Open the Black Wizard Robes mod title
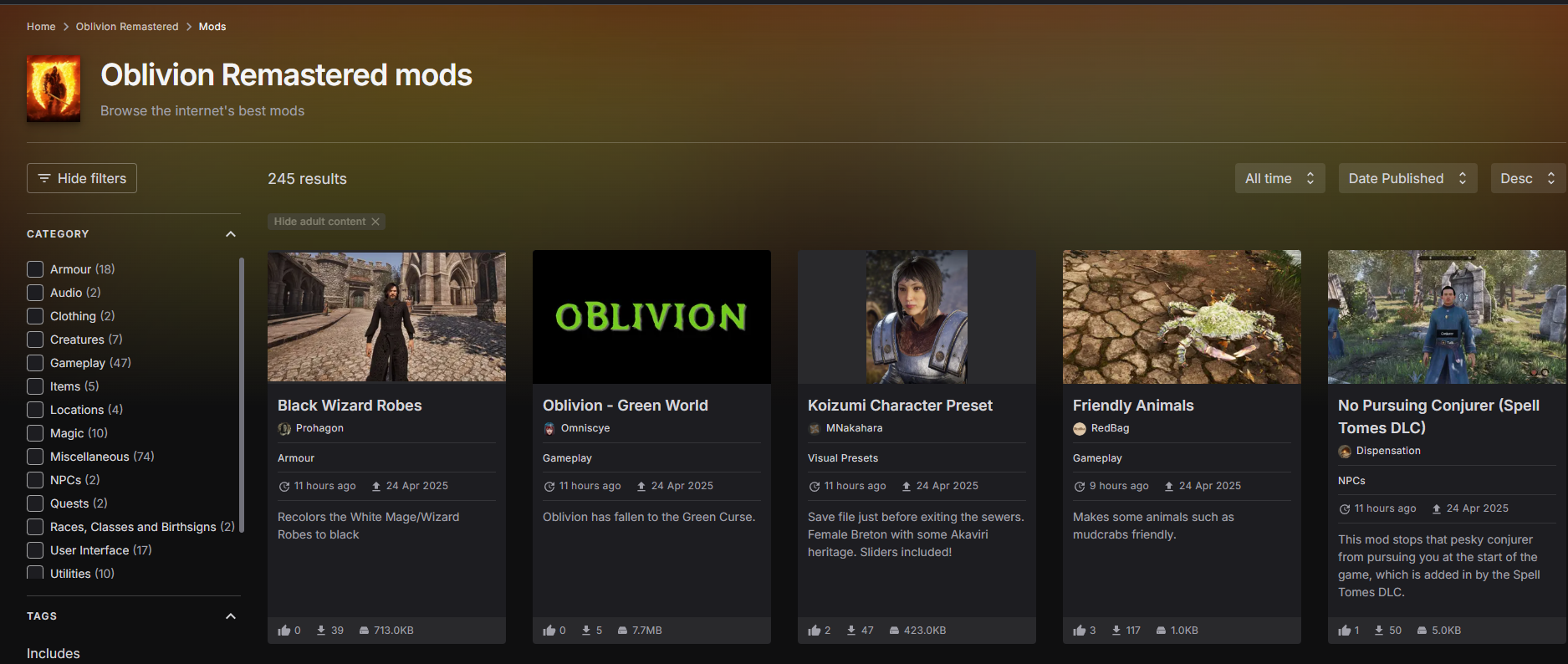This screenshot has height=664, width=1568. (350, 406)
